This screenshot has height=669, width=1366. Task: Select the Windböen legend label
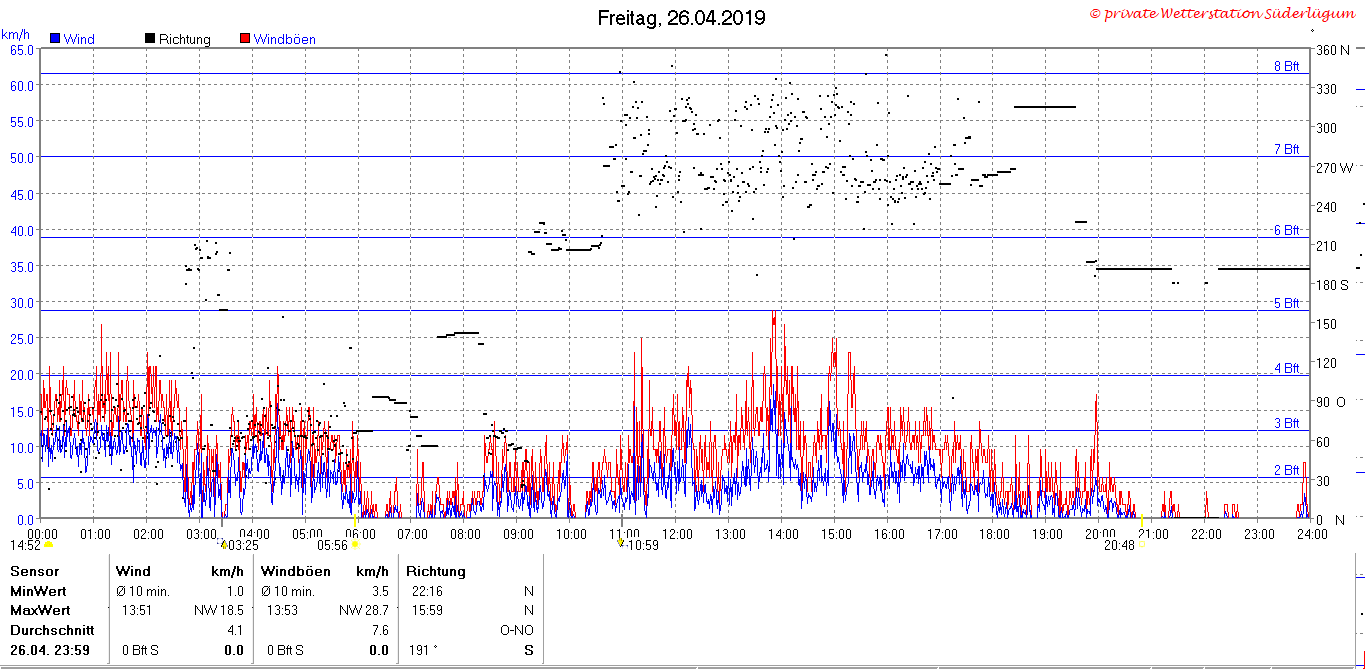tap(284, 40)
